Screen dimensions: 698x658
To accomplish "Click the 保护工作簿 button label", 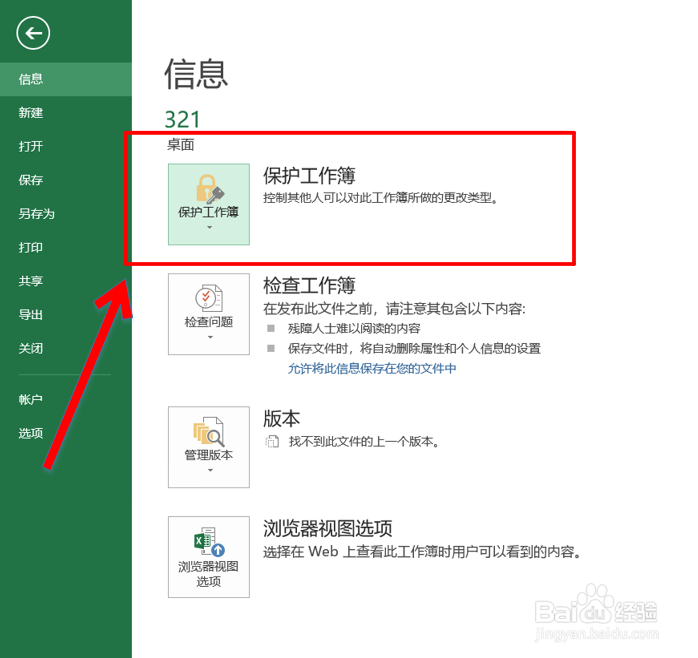I will coord(208,212).
